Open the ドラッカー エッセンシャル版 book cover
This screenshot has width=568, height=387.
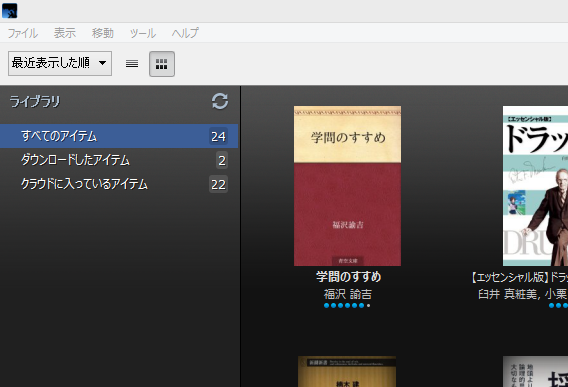[x=535, y=186]
